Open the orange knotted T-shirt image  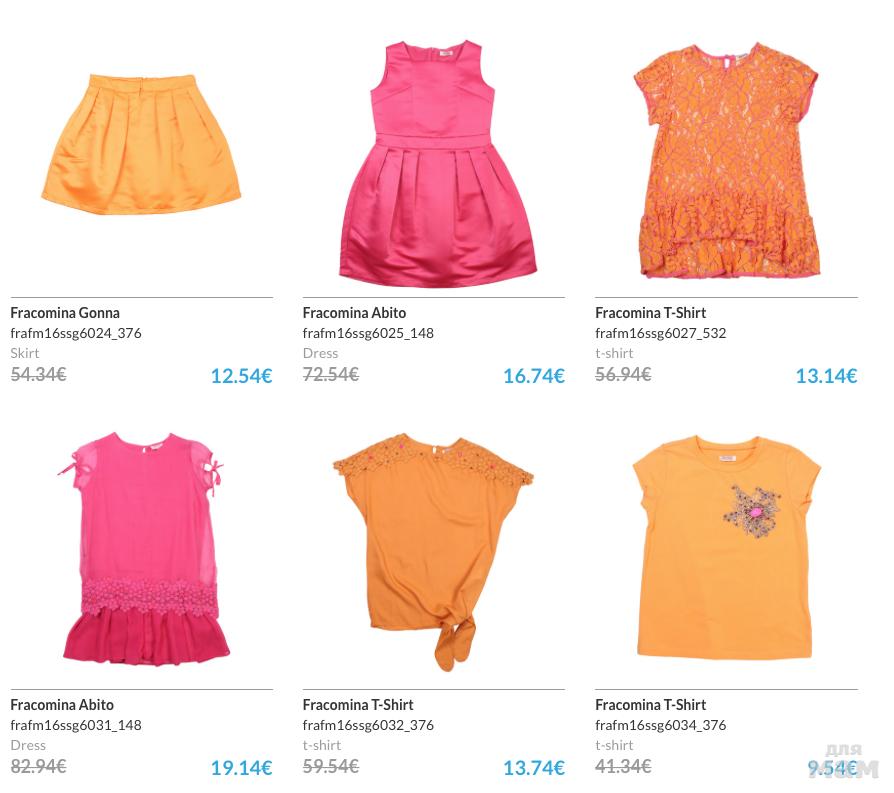tap(433, 552)
